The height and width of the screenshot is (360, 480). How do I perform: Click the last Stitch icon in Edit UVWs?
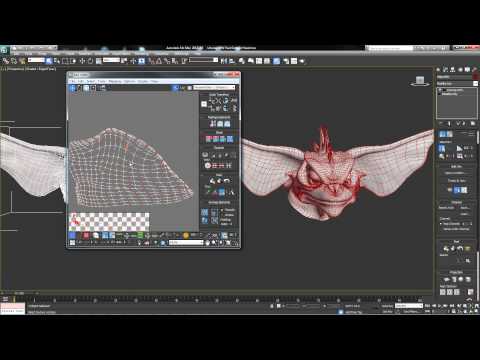(x=230, y=139)
